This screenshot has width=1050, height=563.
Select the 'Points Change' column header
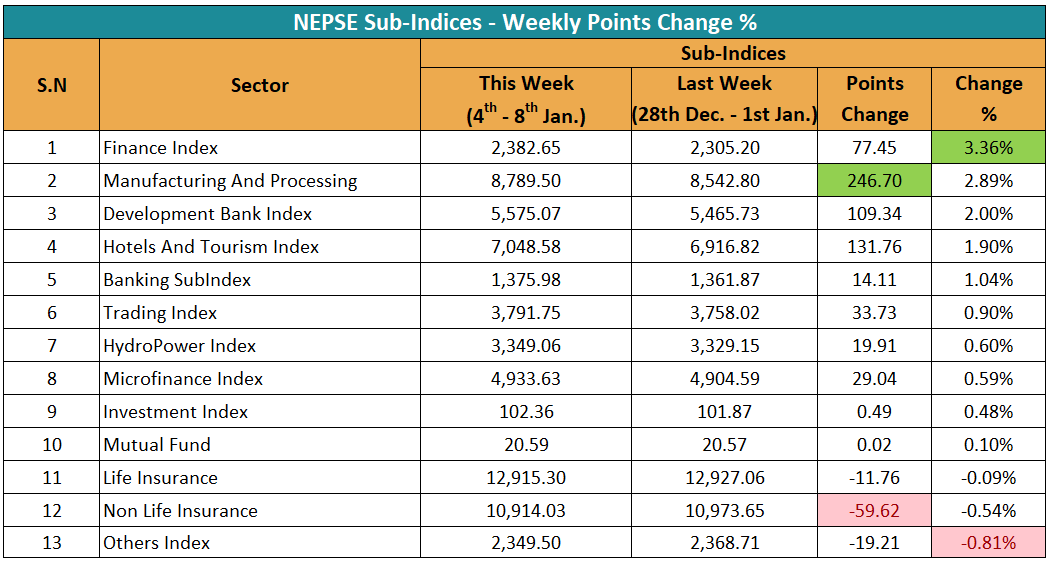874,99
